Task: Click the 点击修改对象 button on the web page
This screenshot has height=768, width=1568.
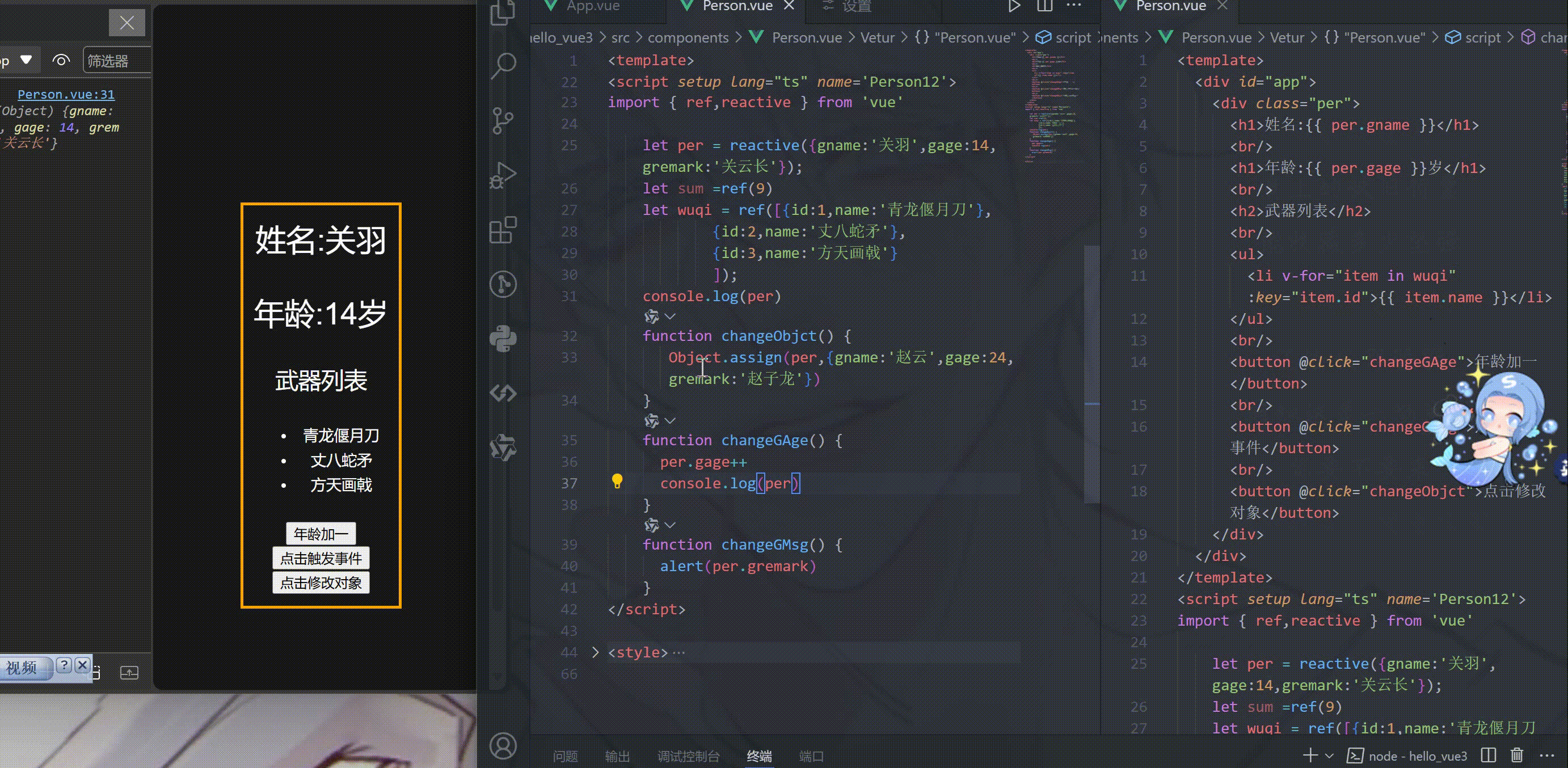Action: 321,583
